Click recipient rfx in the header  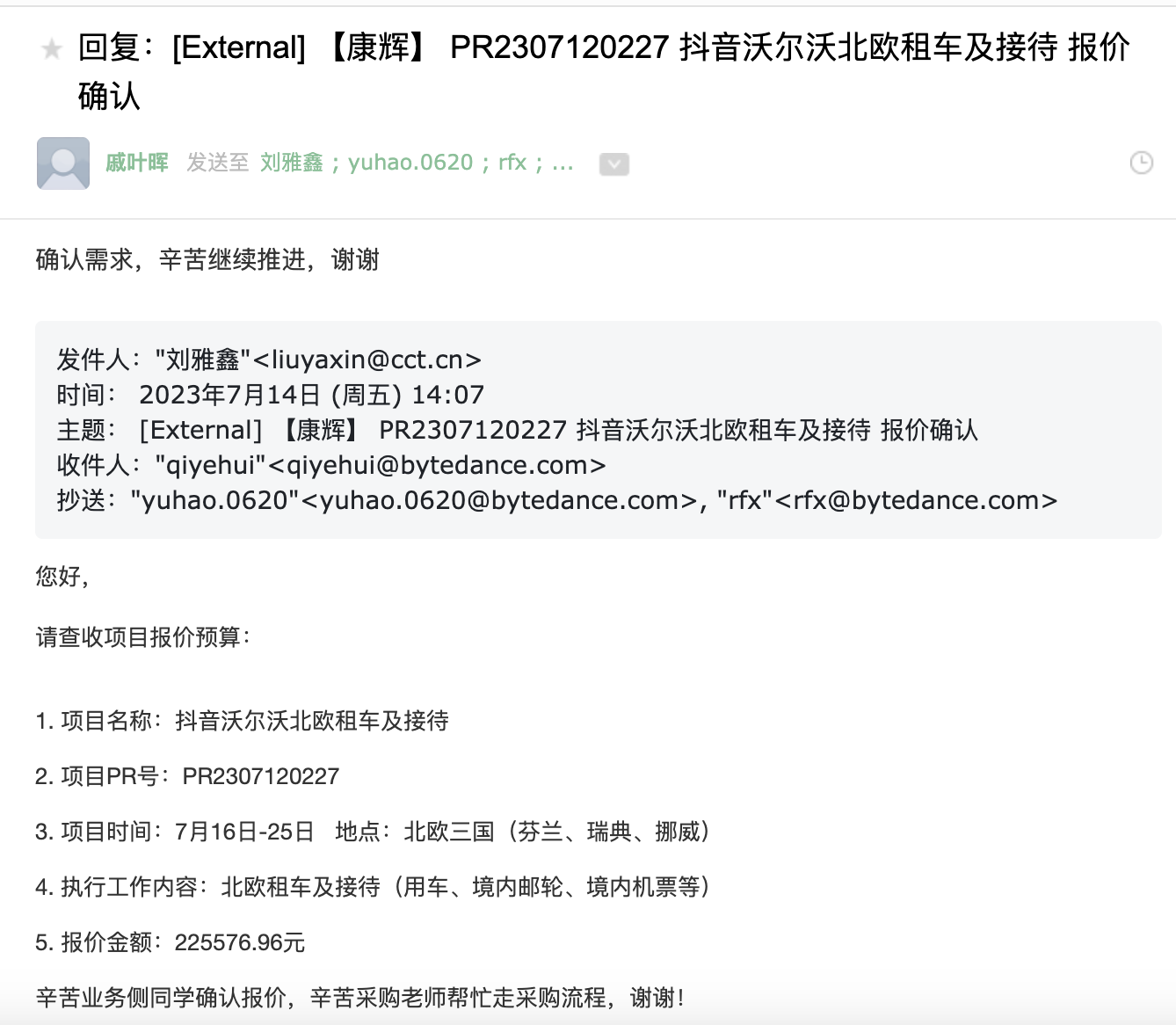512,163
